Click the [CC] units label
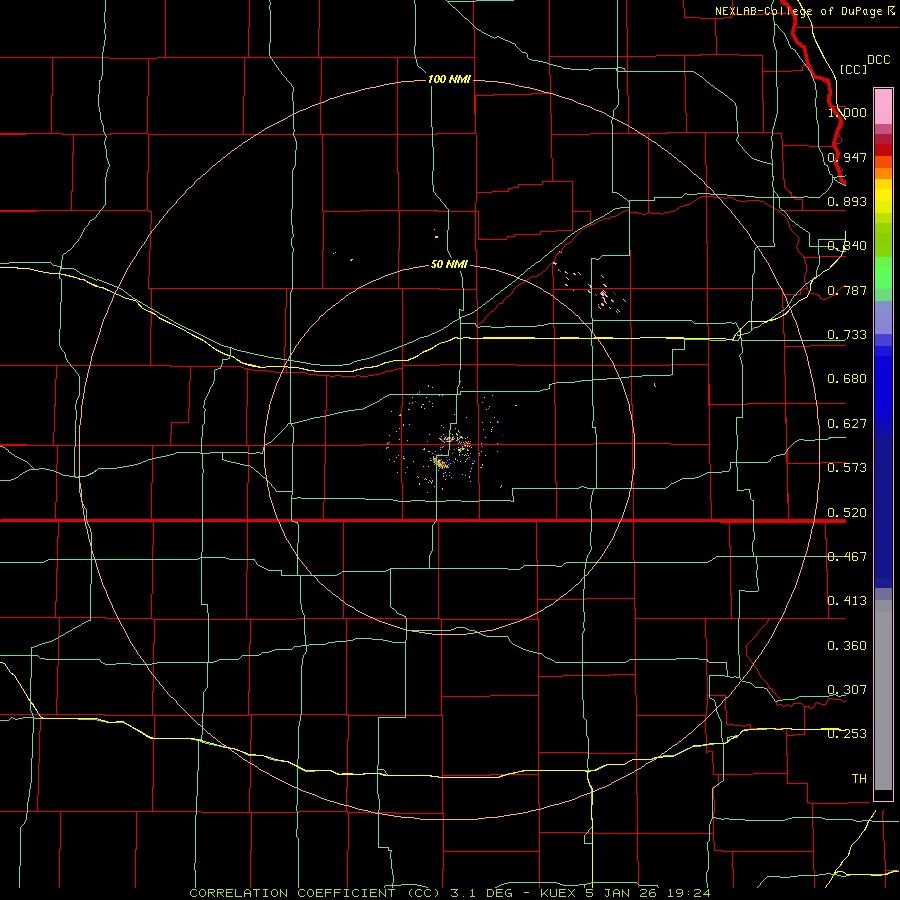 [x=853, y=69]
